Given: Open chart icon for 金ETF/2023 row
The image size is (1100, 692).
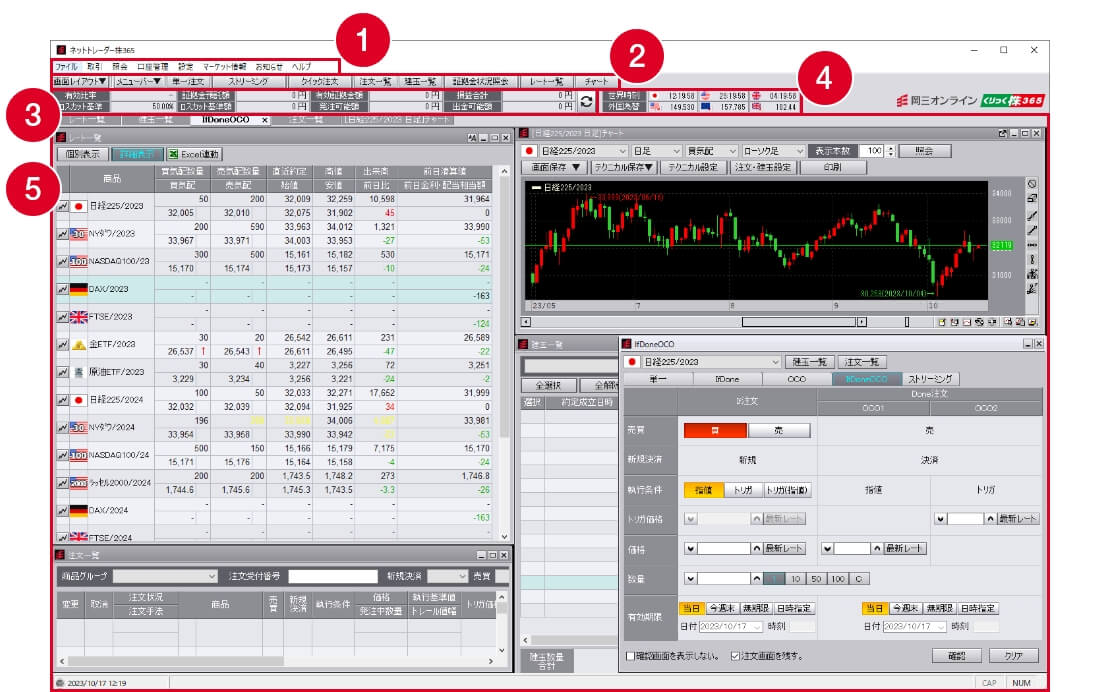Looking at the screenshot, I should click(62, 345).
